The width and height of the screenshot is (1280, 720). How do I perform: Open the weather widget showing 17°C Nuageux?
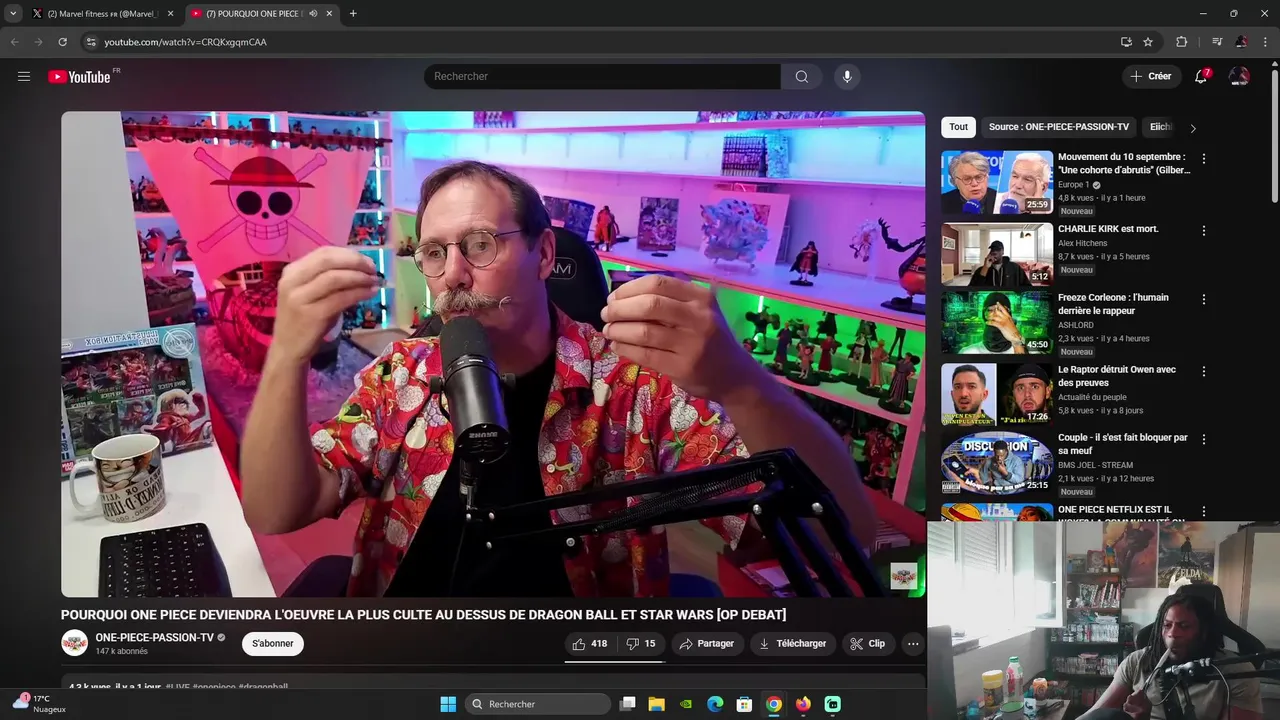pos(40,703)
